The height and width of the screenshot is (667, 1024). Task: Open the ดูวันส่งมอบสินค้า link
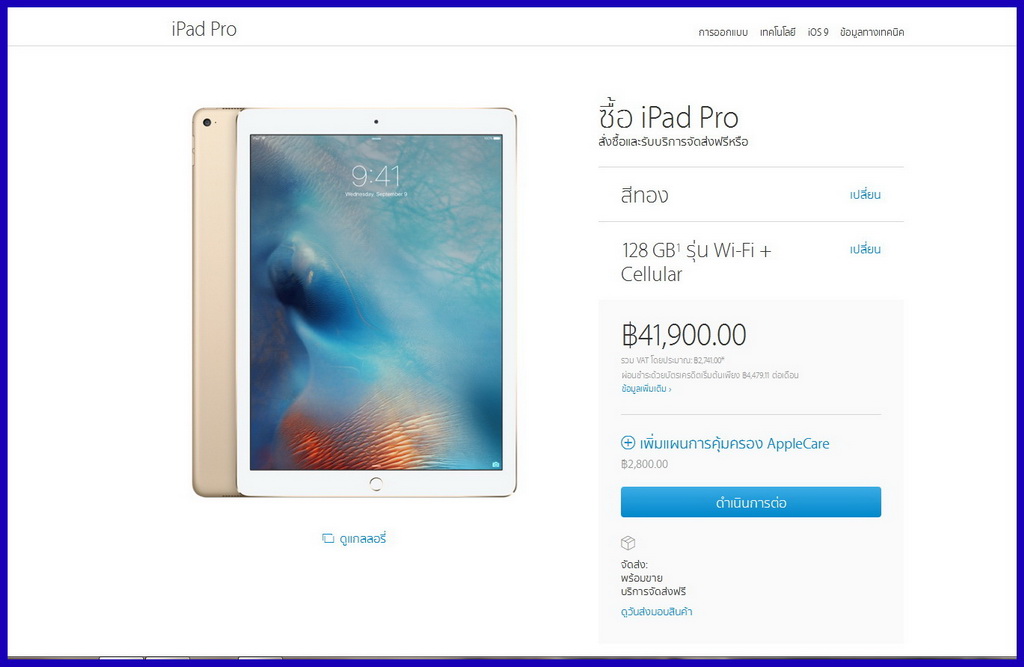click(x=656, y=611)
